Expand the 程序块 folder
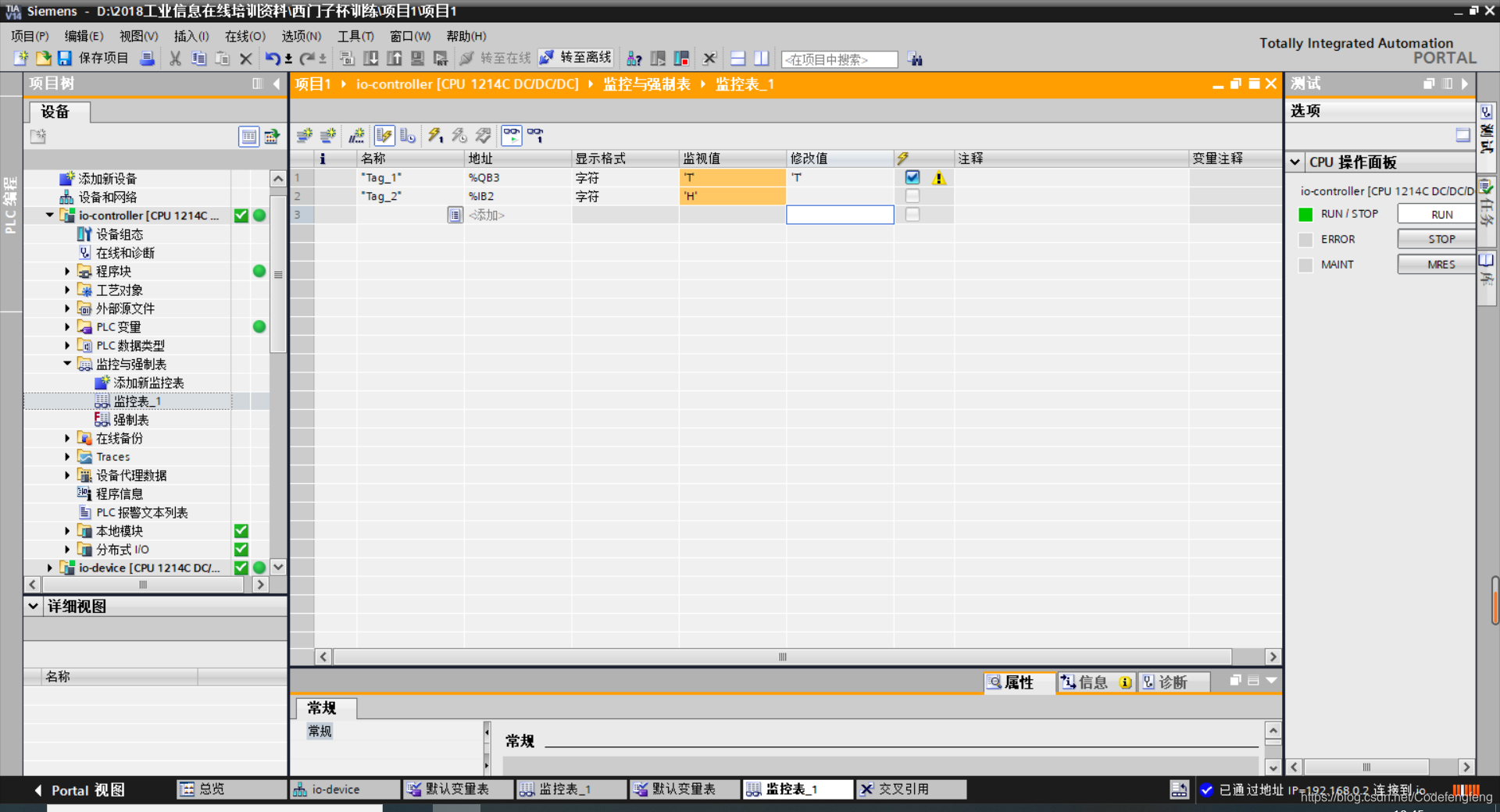 click(67, 272)
